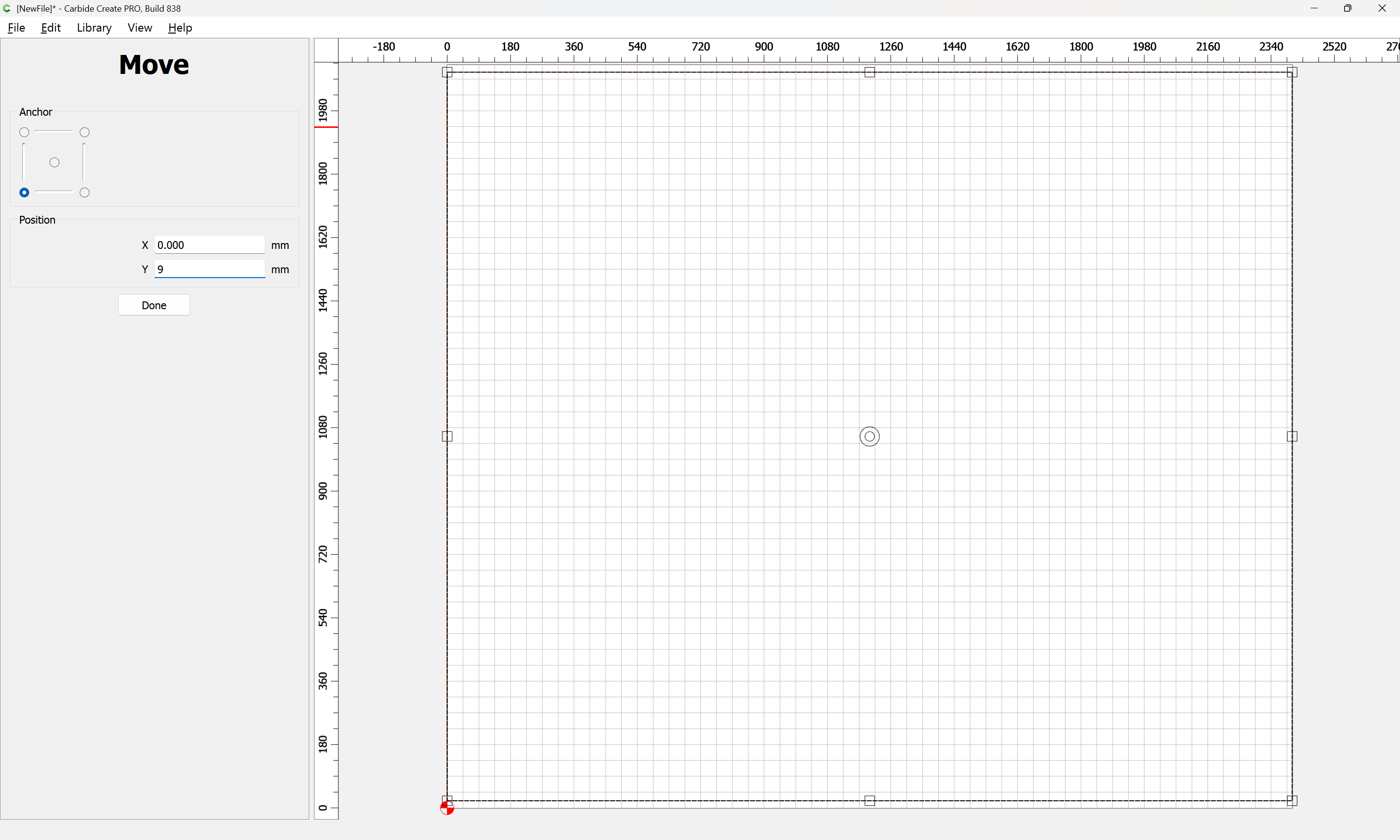
Task: Open the View menu
Action: tap(139, 28)
